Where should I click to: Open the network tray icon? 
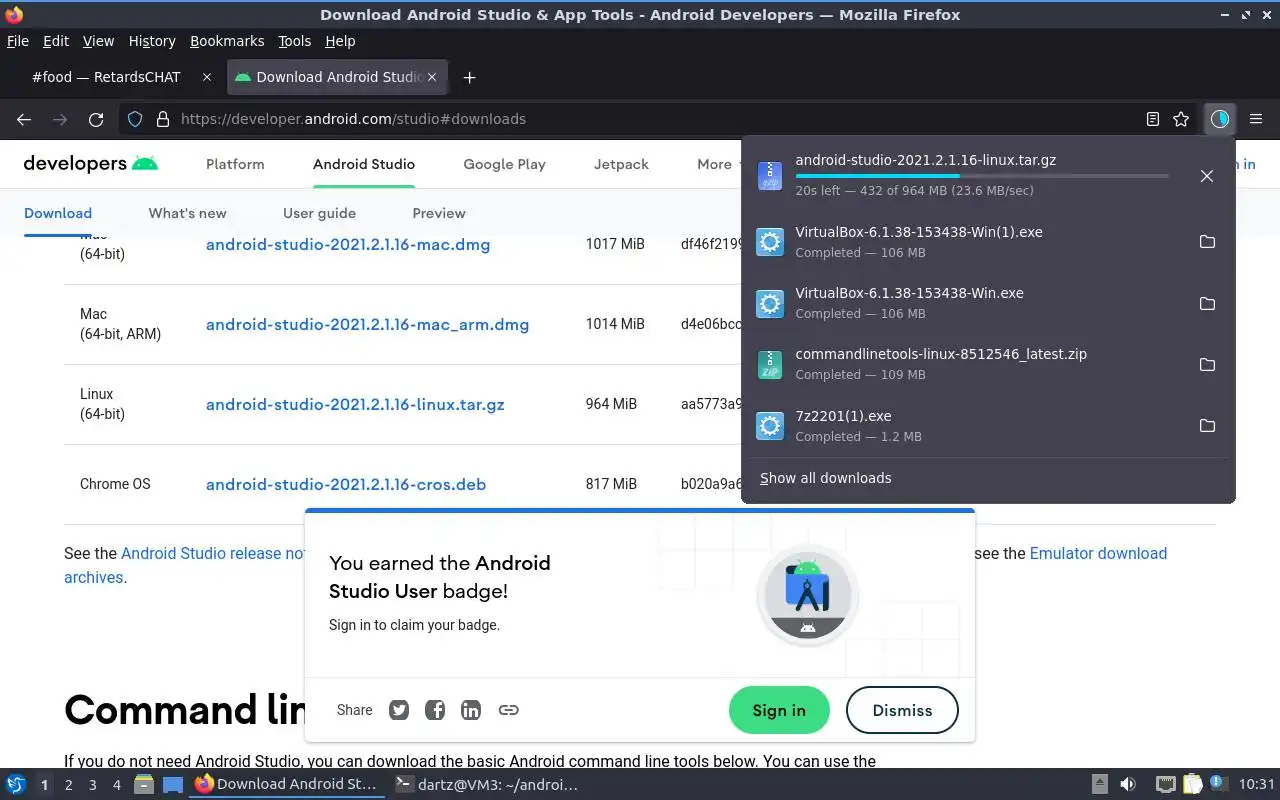click(x=1166, y=785)
